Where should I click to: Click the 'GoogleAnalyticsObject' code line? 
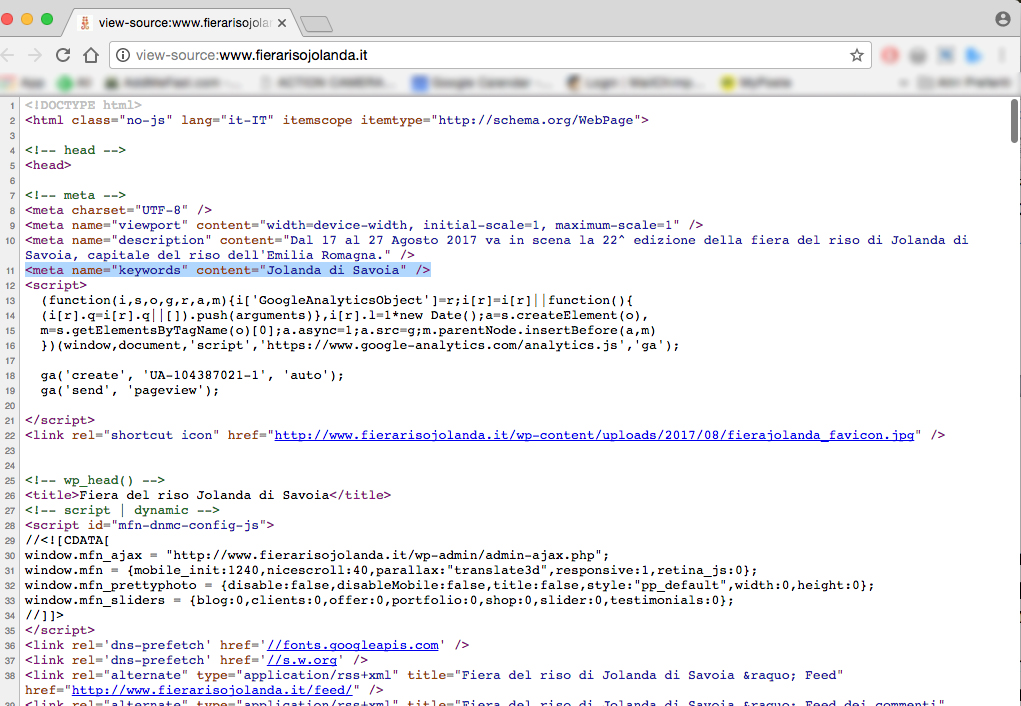click(337, 300)
